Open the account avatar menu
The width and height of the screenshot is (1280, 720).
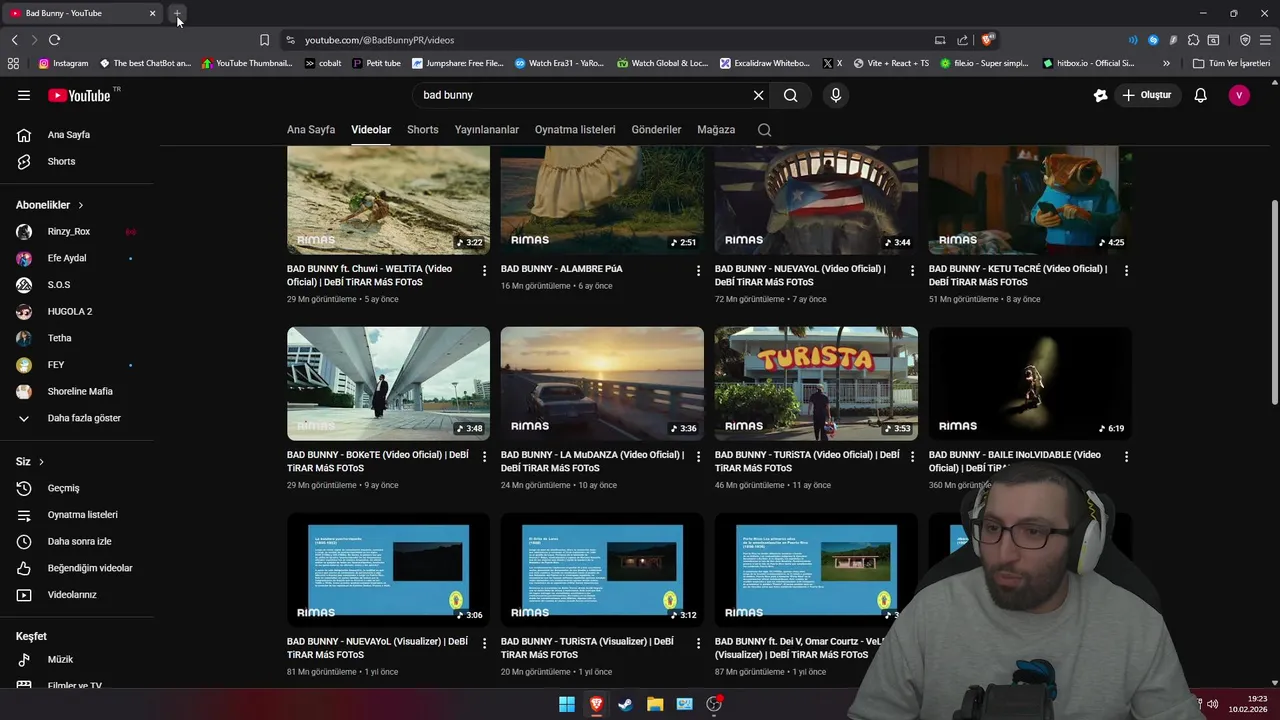[x=1239, y=95]
